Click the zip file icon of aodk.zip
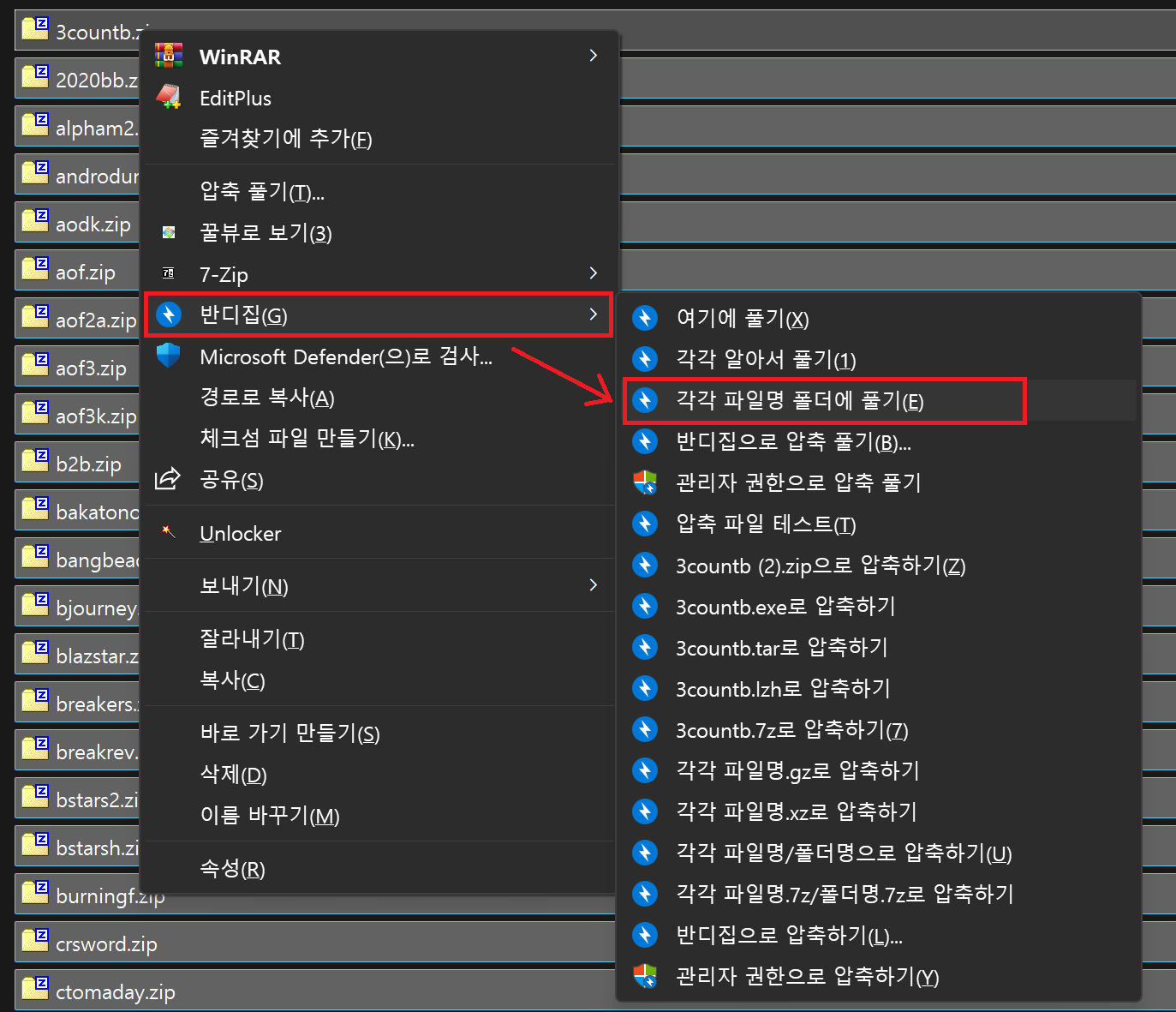1176x1012 pixels. tap(35, 221)
